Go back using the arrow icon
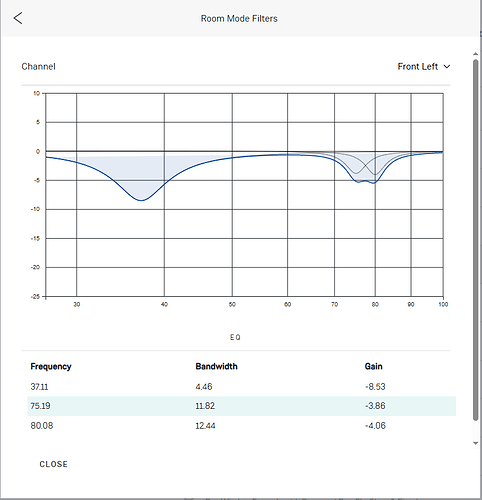 coord(18,18)
